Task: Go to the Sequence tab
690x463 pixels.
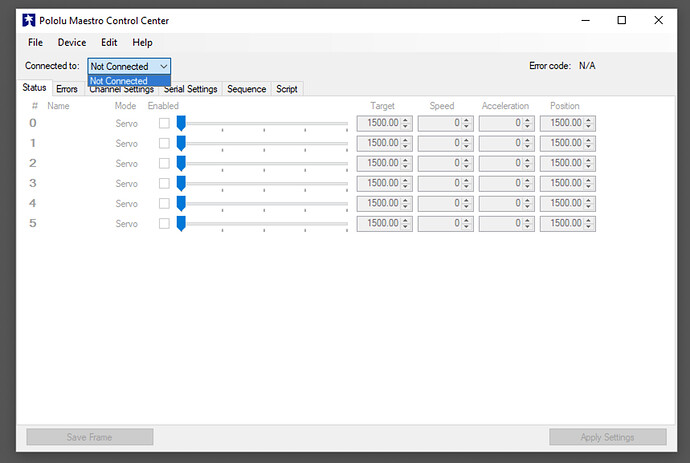Action: 246,89
